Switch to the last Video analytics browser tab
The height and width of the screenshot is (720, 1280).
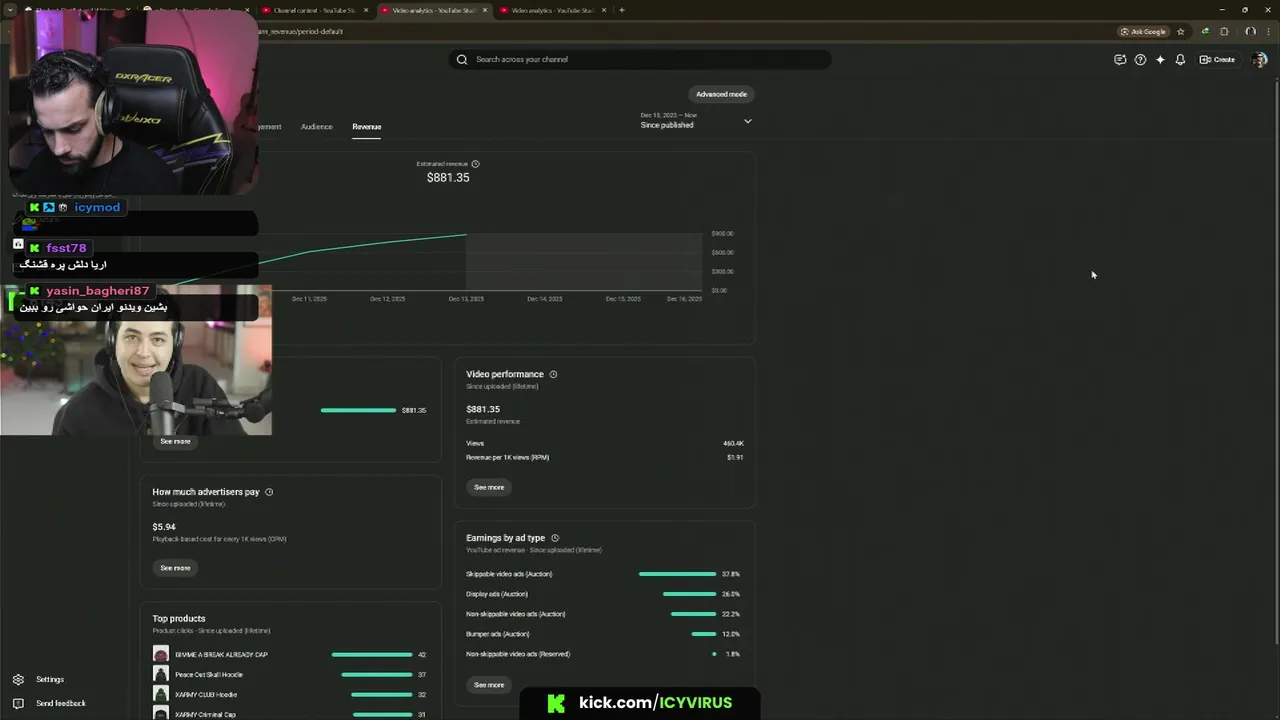[x=552, y=10]
